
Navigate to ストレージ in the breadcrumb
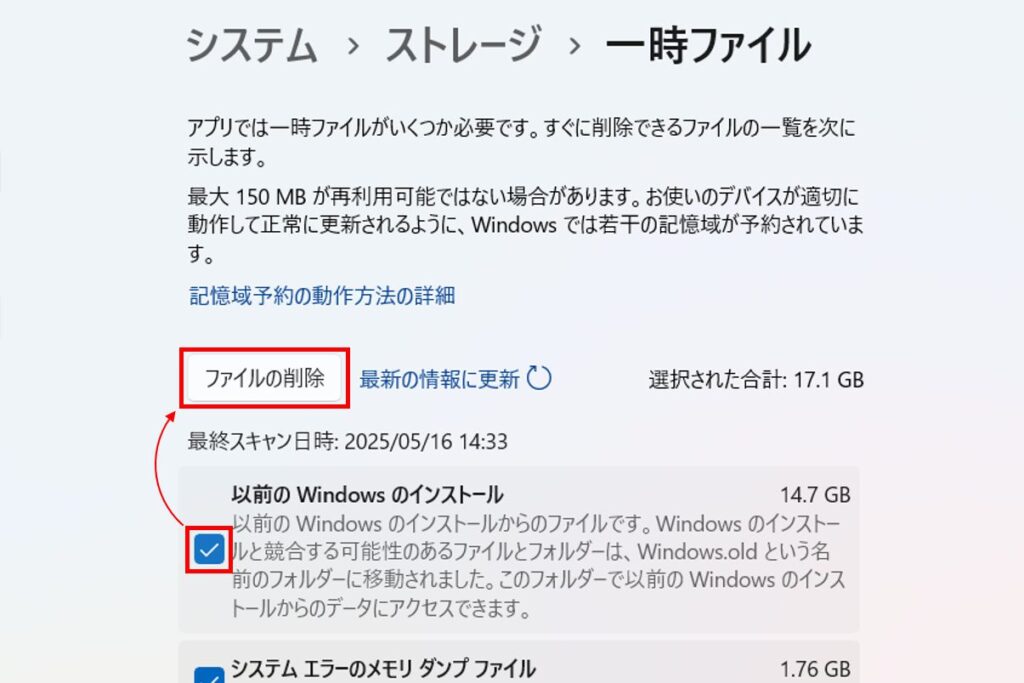click(x=462, y=45)
